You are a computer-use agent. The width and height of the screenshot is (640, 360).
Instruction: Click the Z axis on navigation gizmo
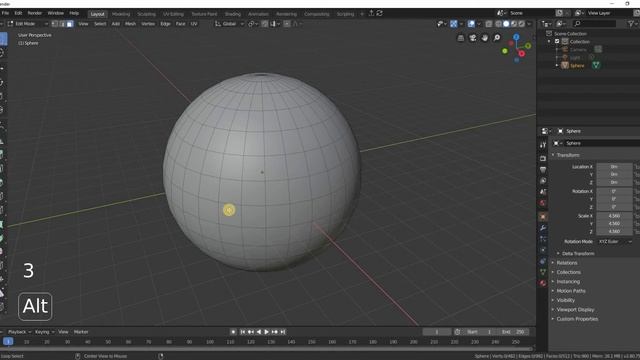pos(516,37)
